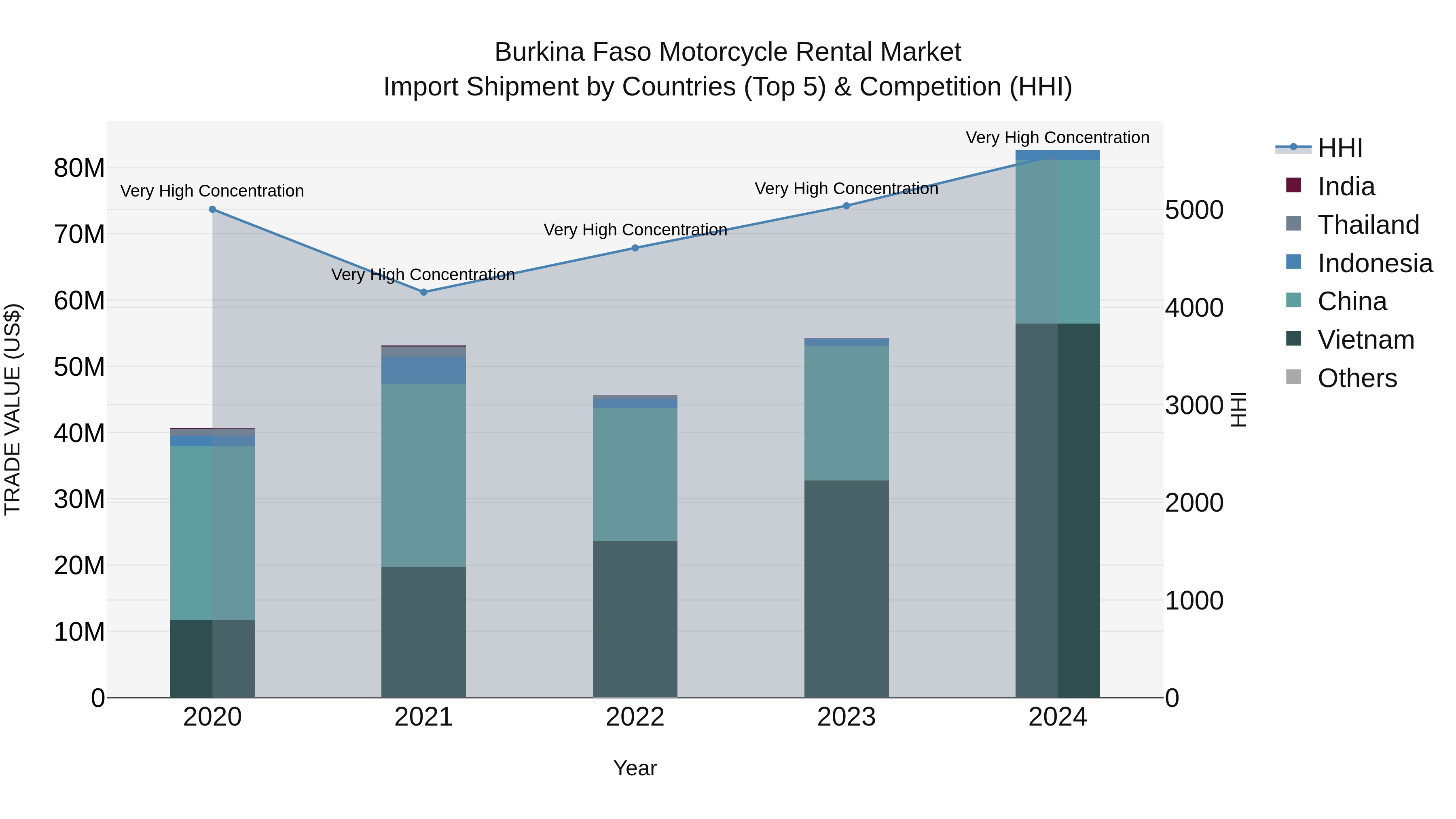Click the rotated HHI right axis title
This screenshot has height=819, width=1456.
coord(1238,409)
